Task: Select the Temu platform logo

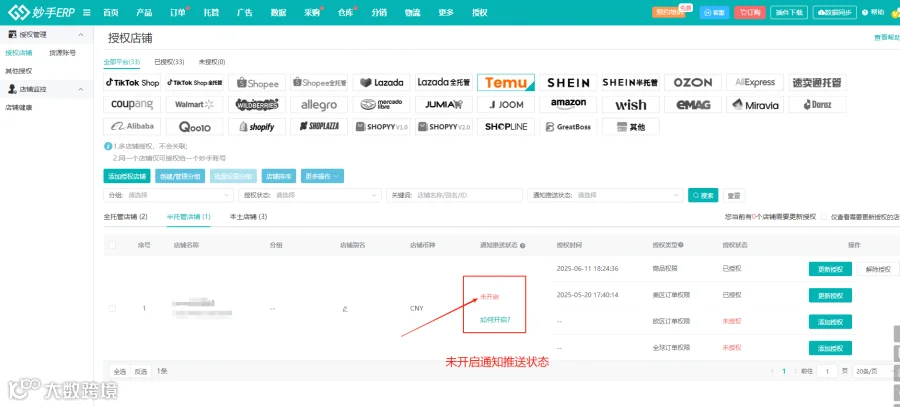Action: click(506, 83)
